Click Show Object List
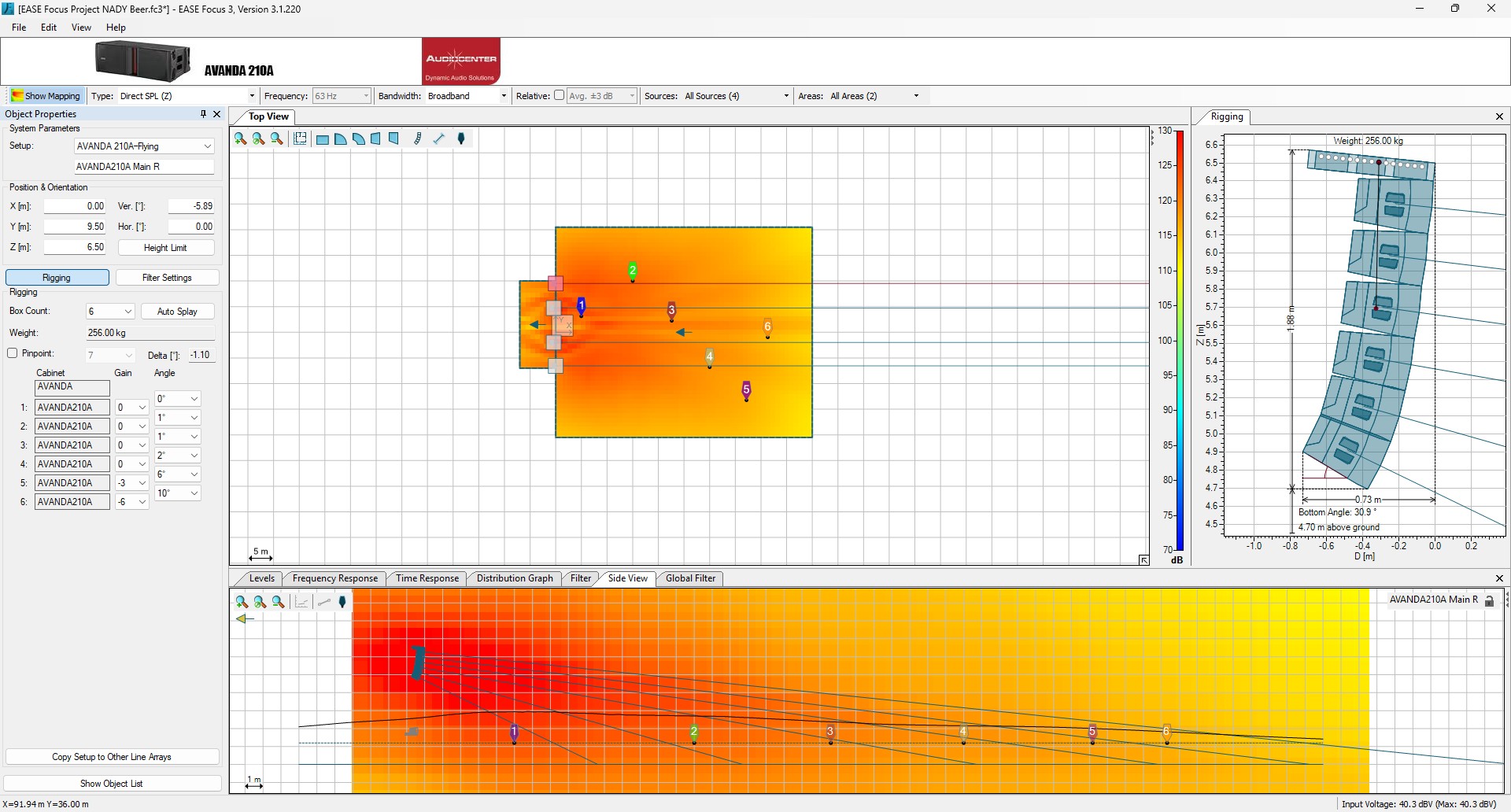This screenshot has height=812, width=1511. (x=112, y=784)
